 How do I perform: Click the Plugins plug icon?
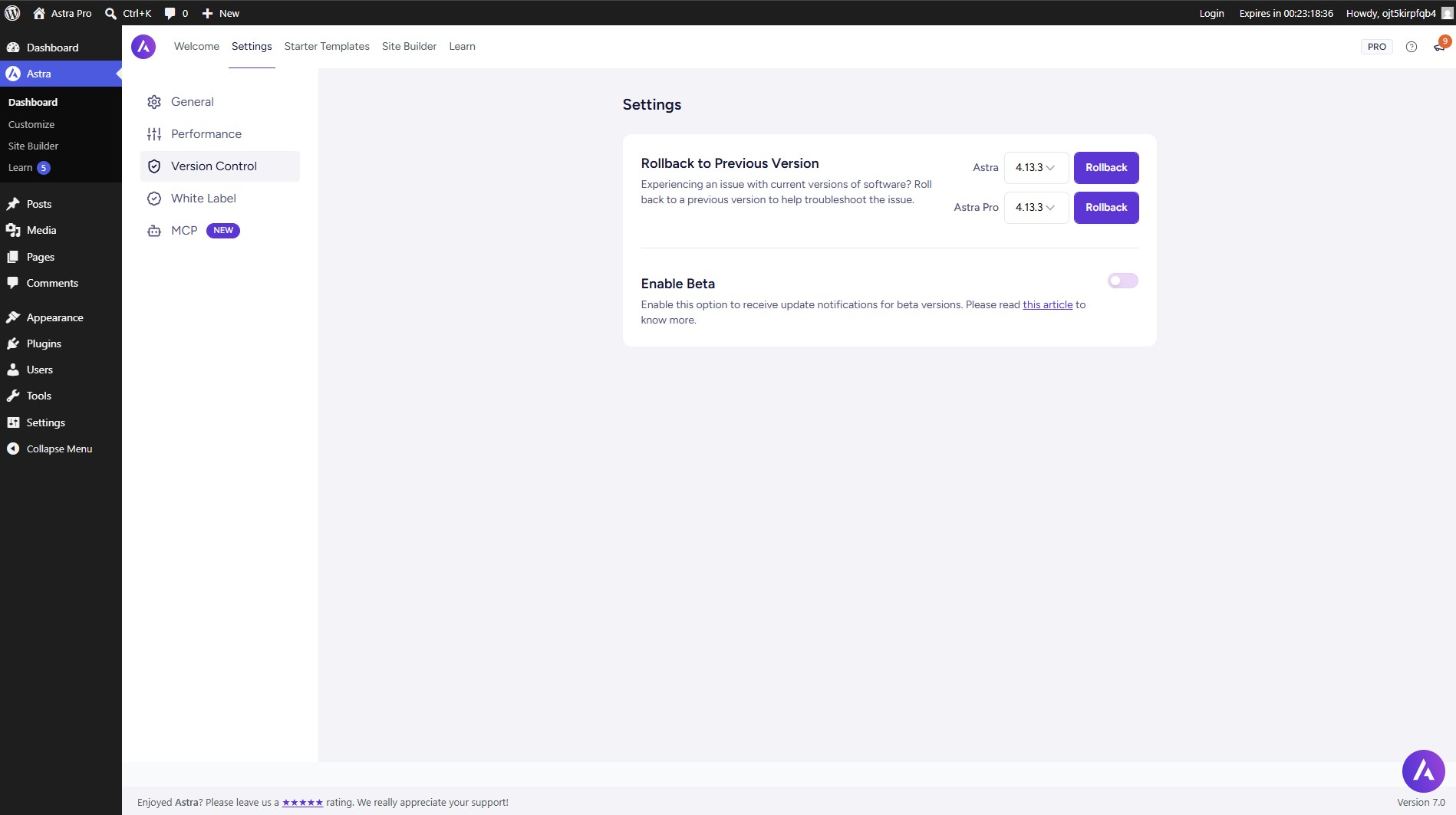(13, 343)
